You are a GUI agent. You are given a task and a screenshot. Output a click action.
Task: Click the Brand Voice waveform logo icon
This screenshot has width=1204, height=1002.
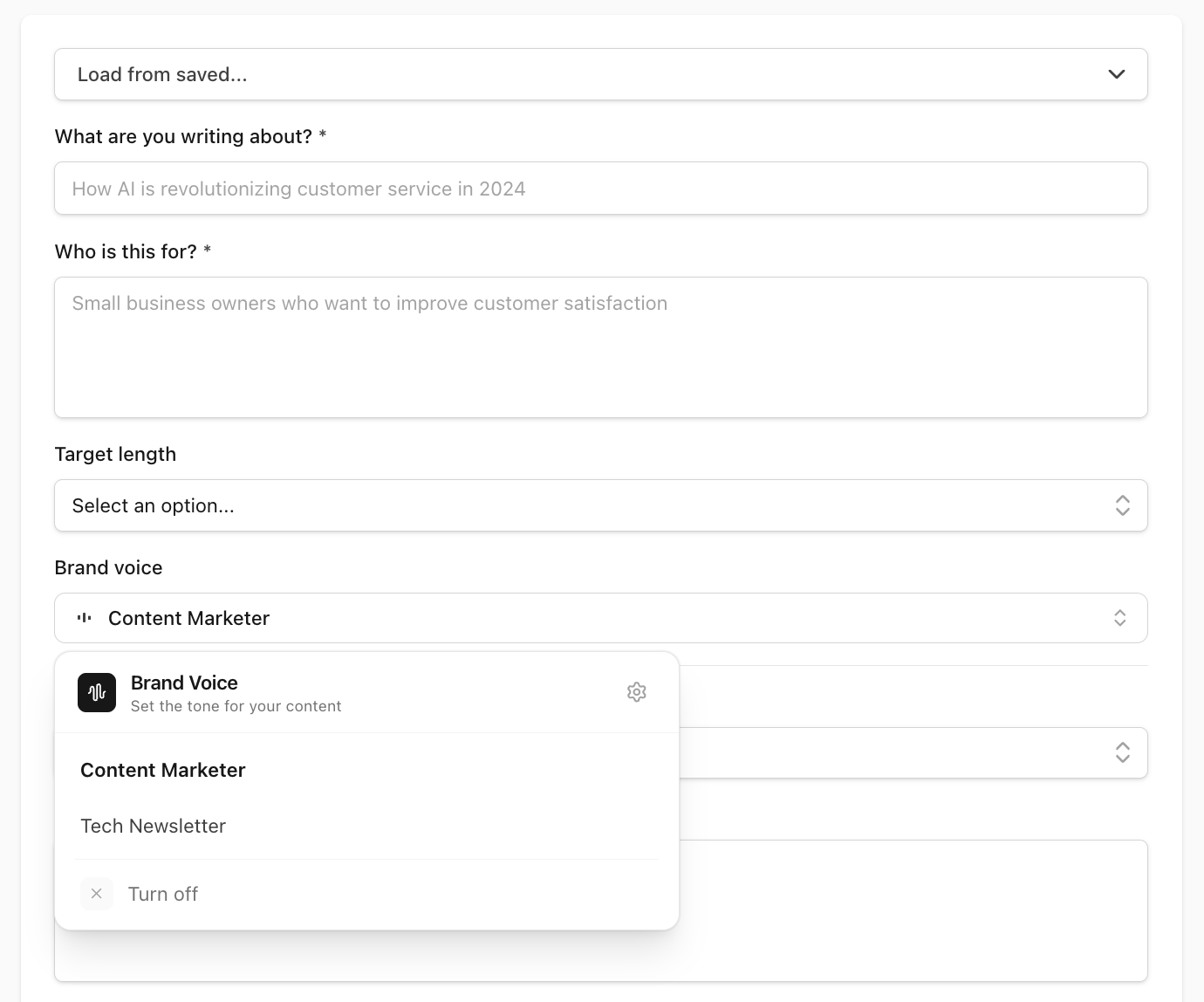(96, 692)
